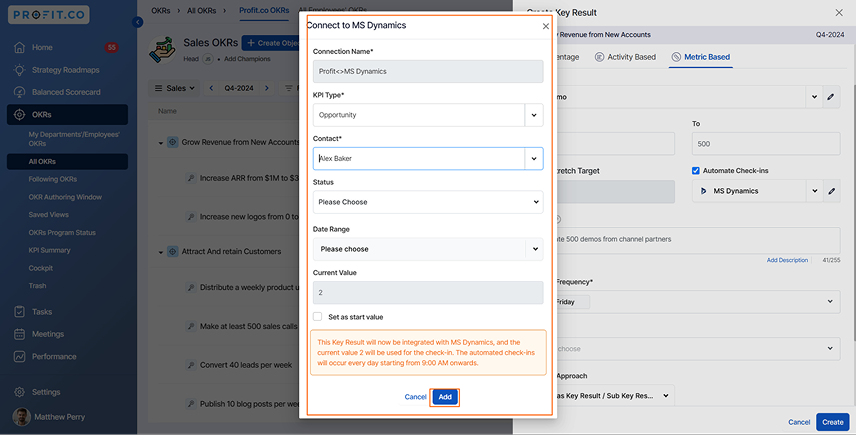Switch to Activity Based tab
Screen dimensions: 856x435
pos(625,57)
